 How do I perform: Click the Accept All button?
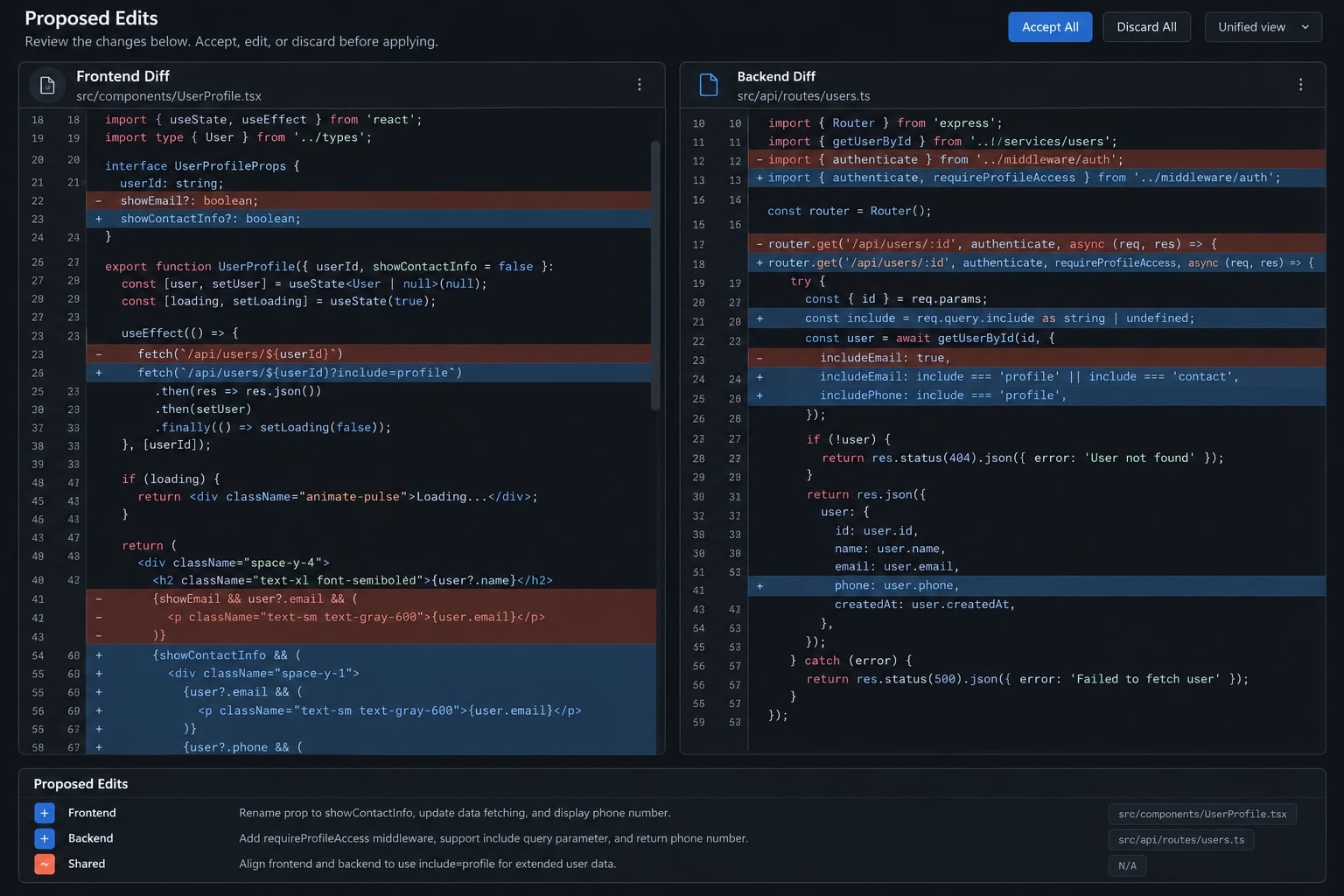1050,27
